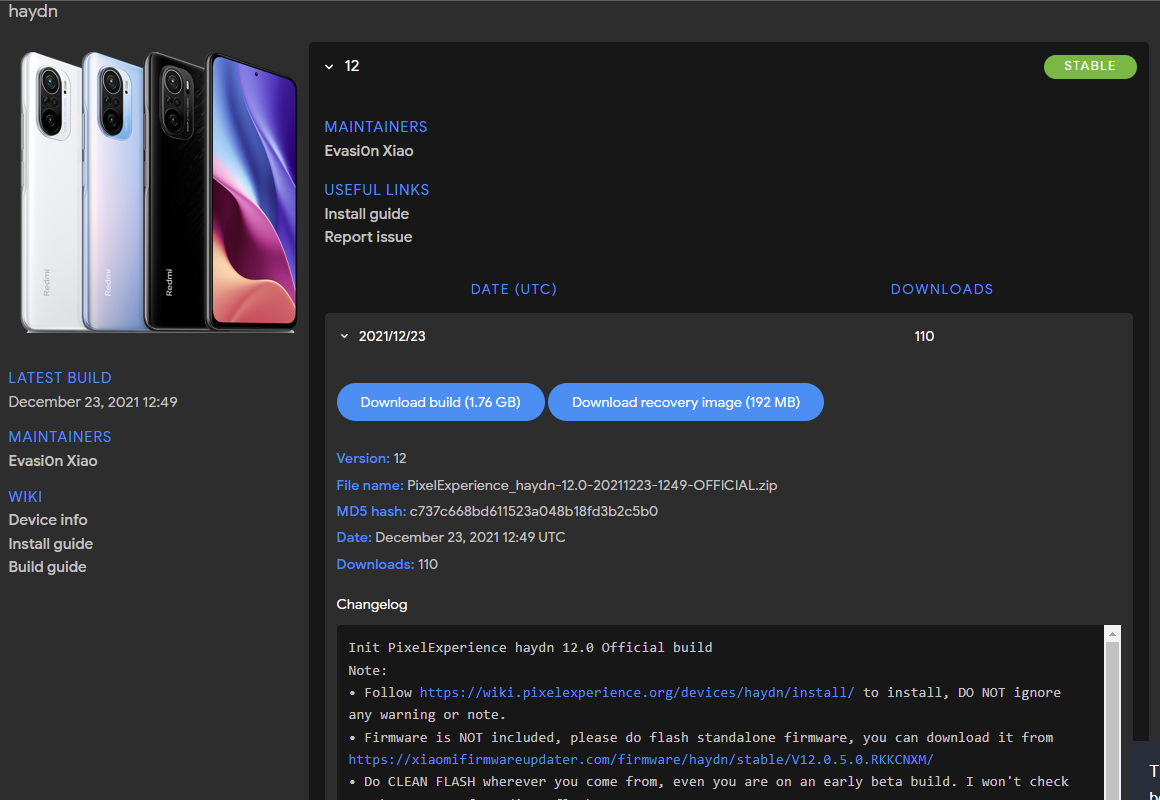Click file name PixelExperience_haydn-12.0-20211223-1249-OFFICIAL.zip
This screenshot has height=800, width=1160.
click(592, 485)
